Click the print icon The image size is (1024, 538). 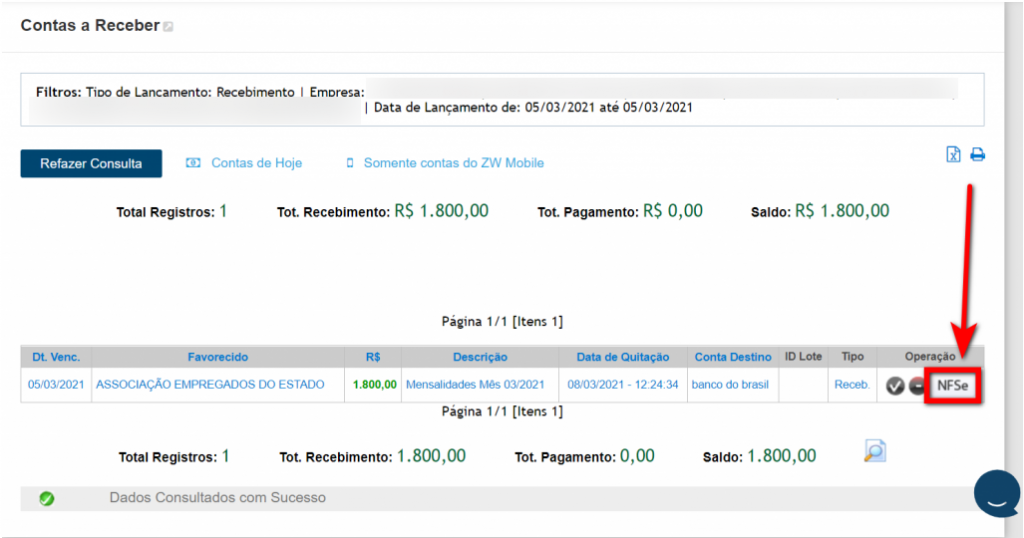click(x=977, y=155)
